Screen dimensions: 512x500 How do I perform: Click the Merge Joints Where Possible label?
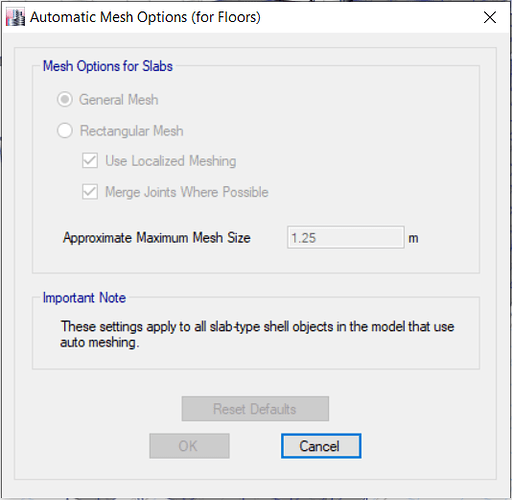[187, 192]
